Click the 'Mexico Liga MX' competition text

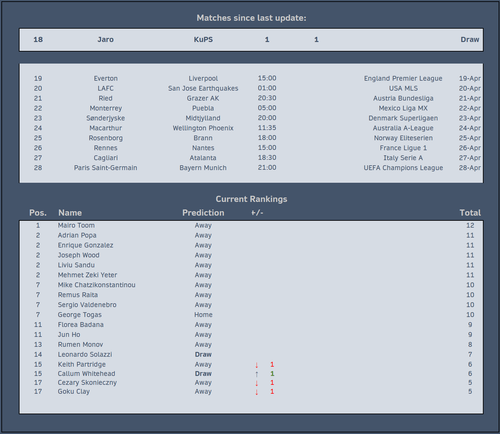[403, 108]
